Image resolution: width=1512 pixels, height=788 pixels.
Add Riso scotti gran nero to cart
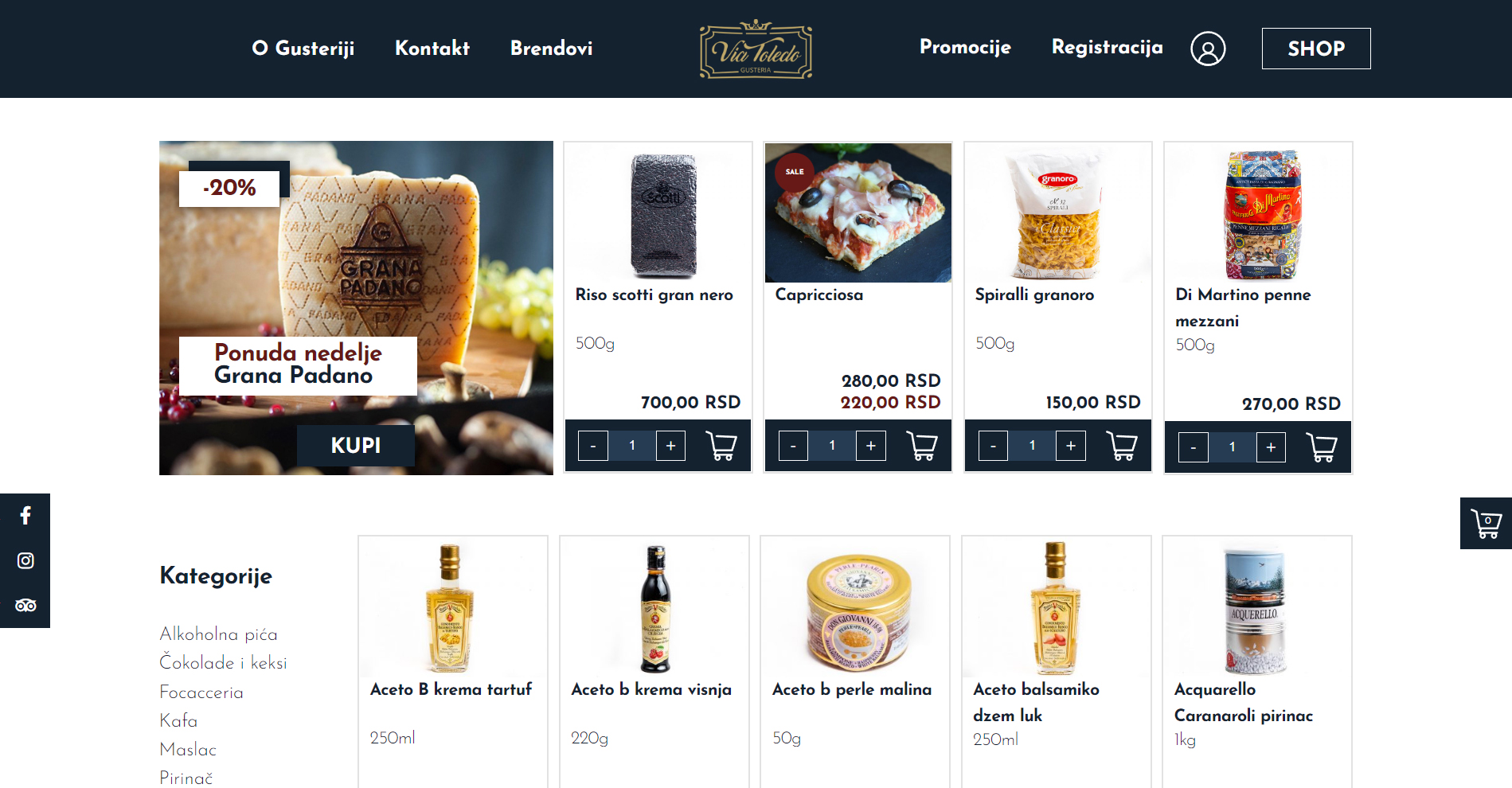point(721,446)
